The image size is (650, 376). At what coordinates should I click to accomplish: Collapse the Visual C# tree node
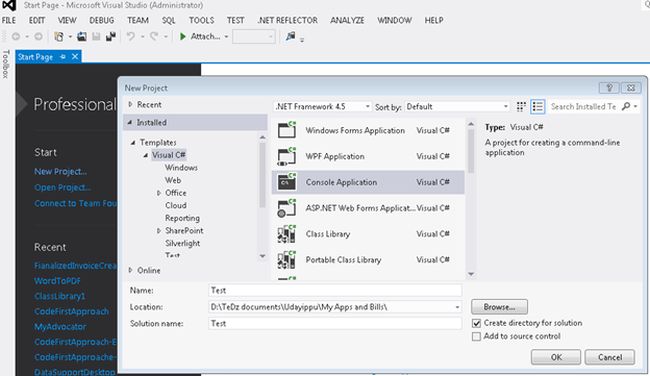pos(146,155)
